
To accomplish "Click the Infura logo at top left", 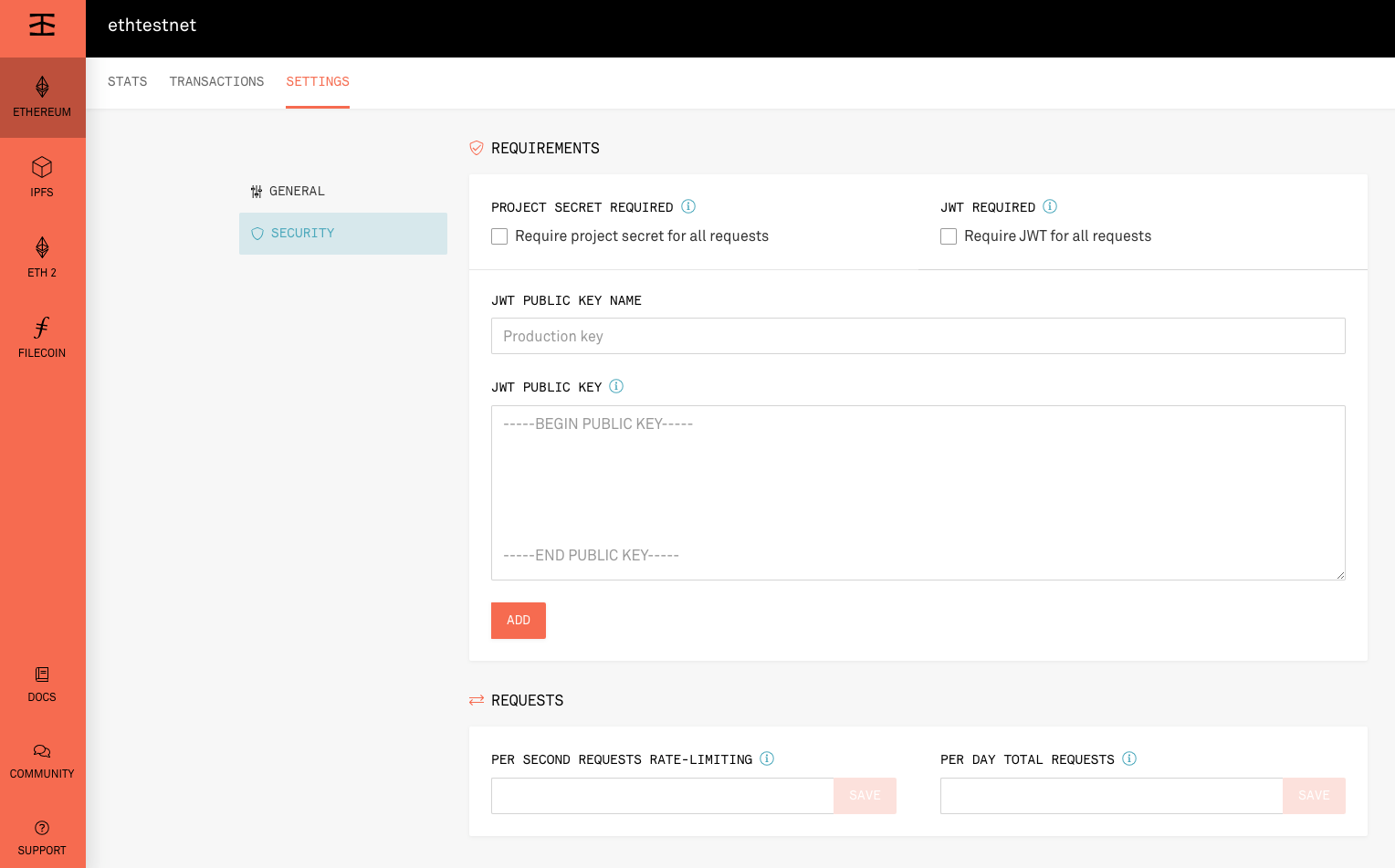I will [x=42, y=26].
